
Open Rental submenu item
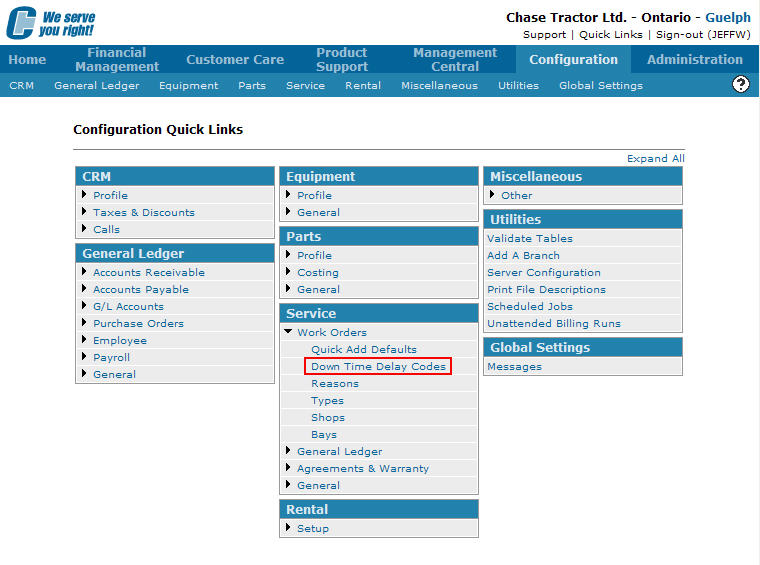(x=363, y=86)
